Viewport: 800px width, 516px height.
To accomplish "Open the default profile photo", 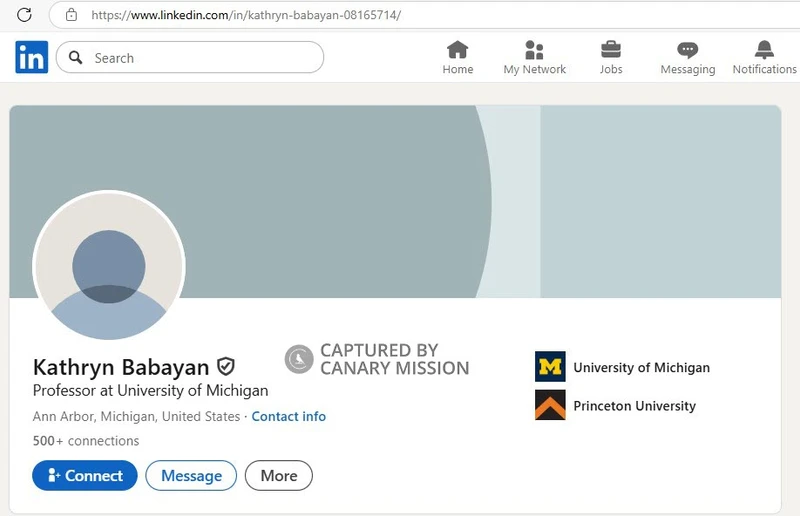I will point(109,265).
